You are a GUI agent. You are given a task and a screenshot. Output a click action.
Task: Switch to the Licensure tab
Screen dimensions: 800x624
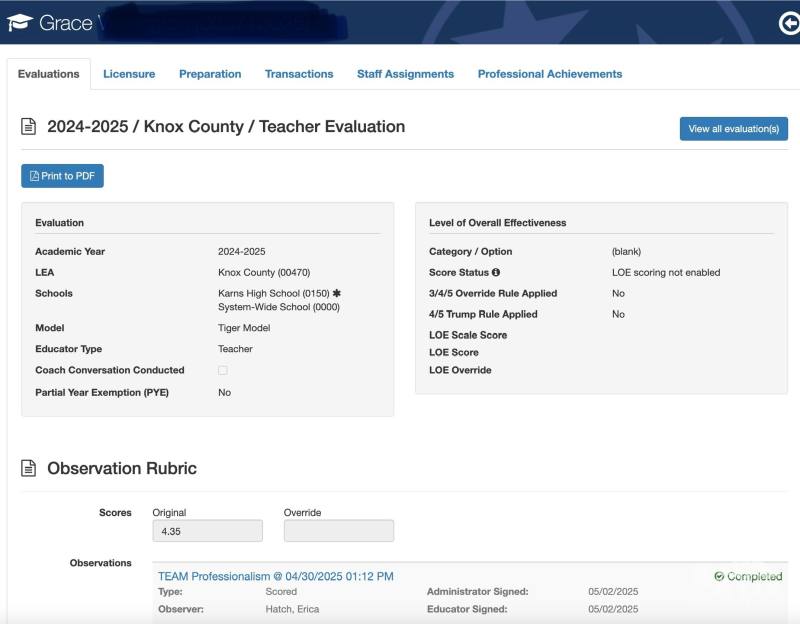tap(129, 74)
